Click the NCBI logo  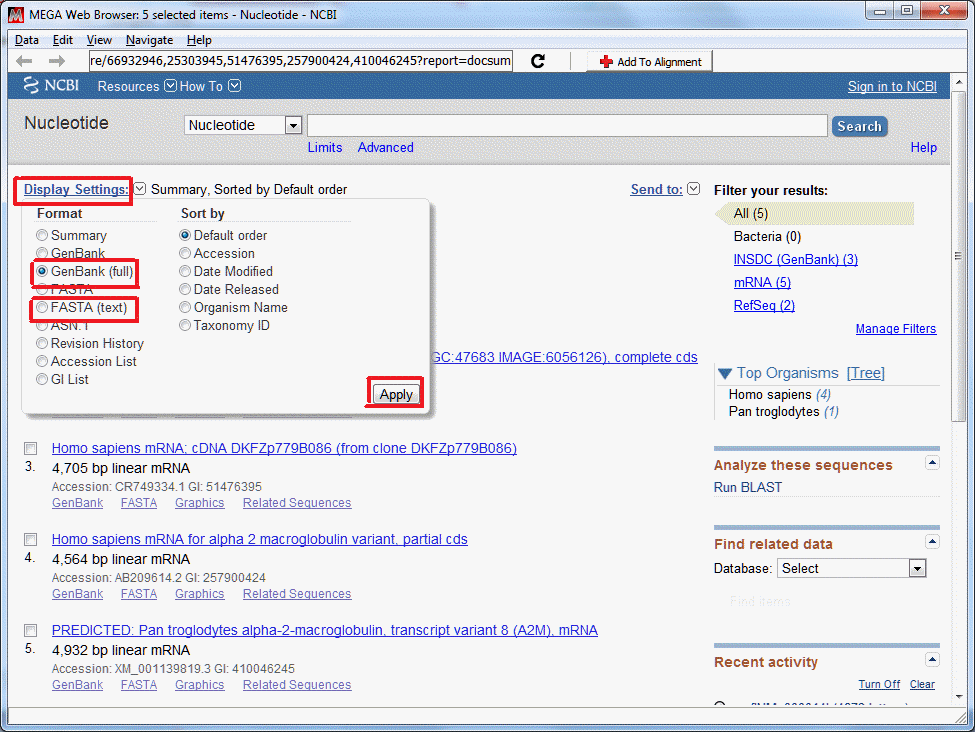(x=51, y=85)
